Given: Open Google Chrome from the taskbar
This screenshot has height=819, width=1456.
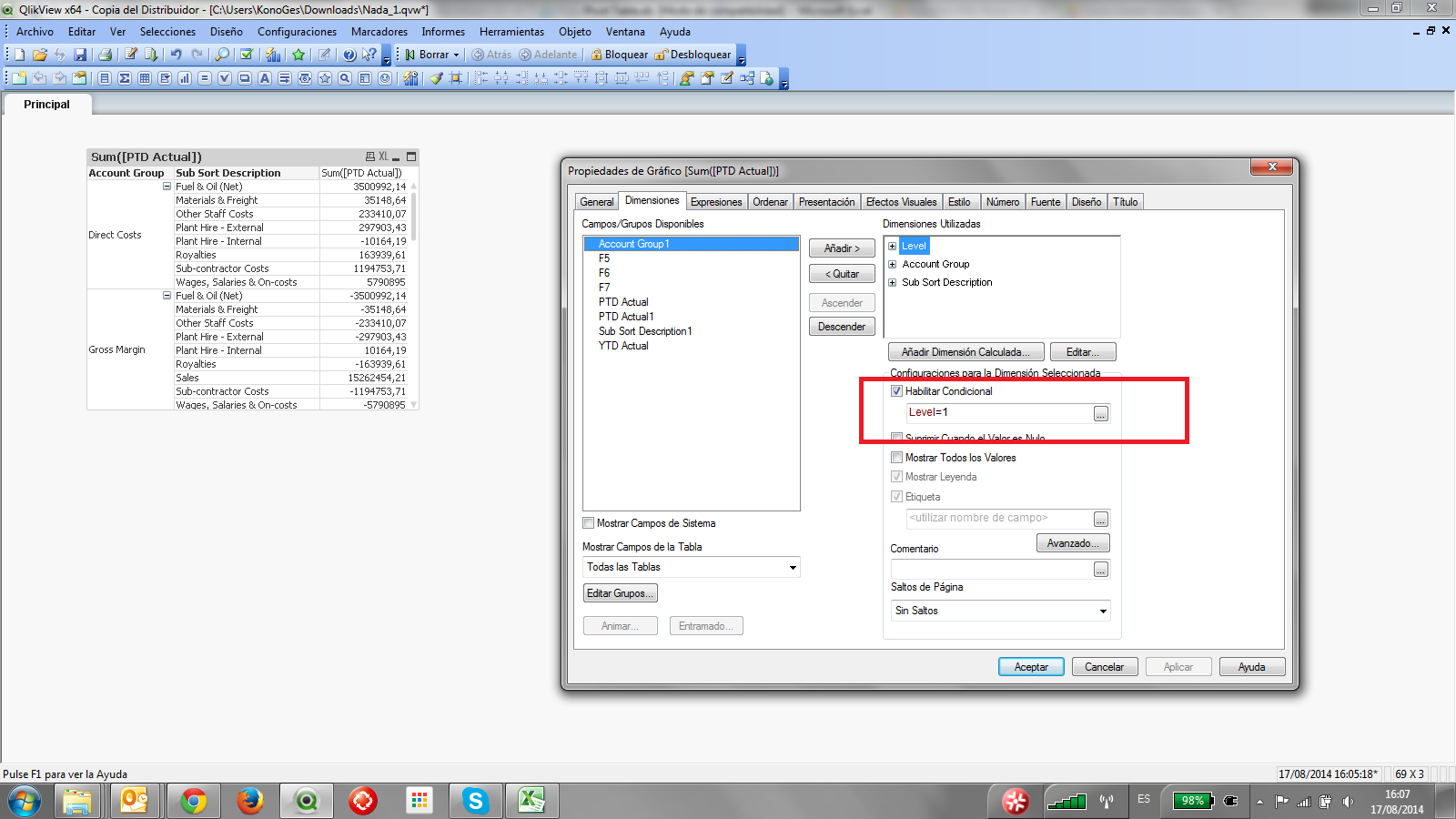Looking at the screenshot, I should pos(193,801).
